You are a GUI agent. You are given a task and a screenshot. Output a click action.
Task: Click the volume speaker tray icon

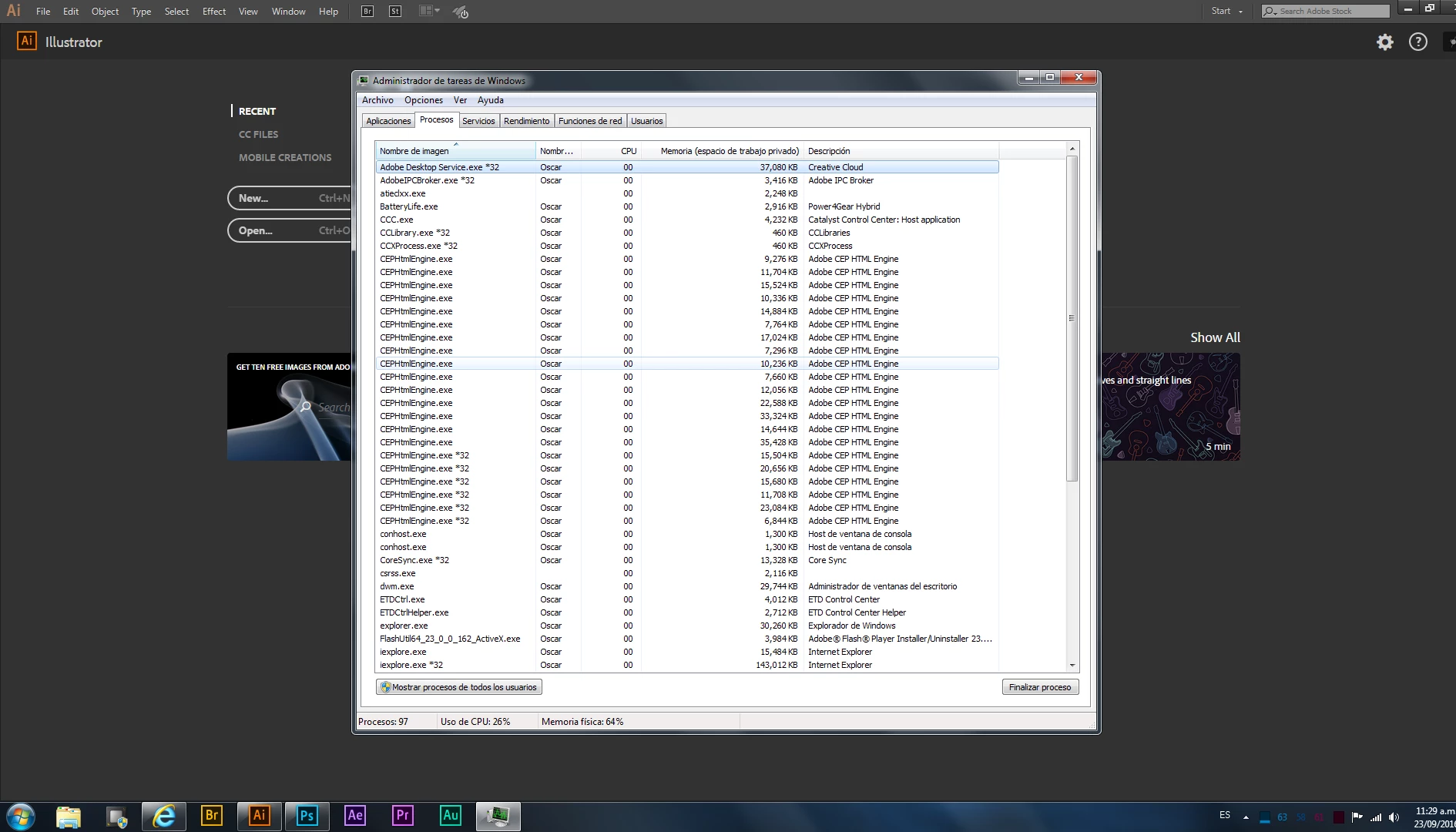[1394, 817]
